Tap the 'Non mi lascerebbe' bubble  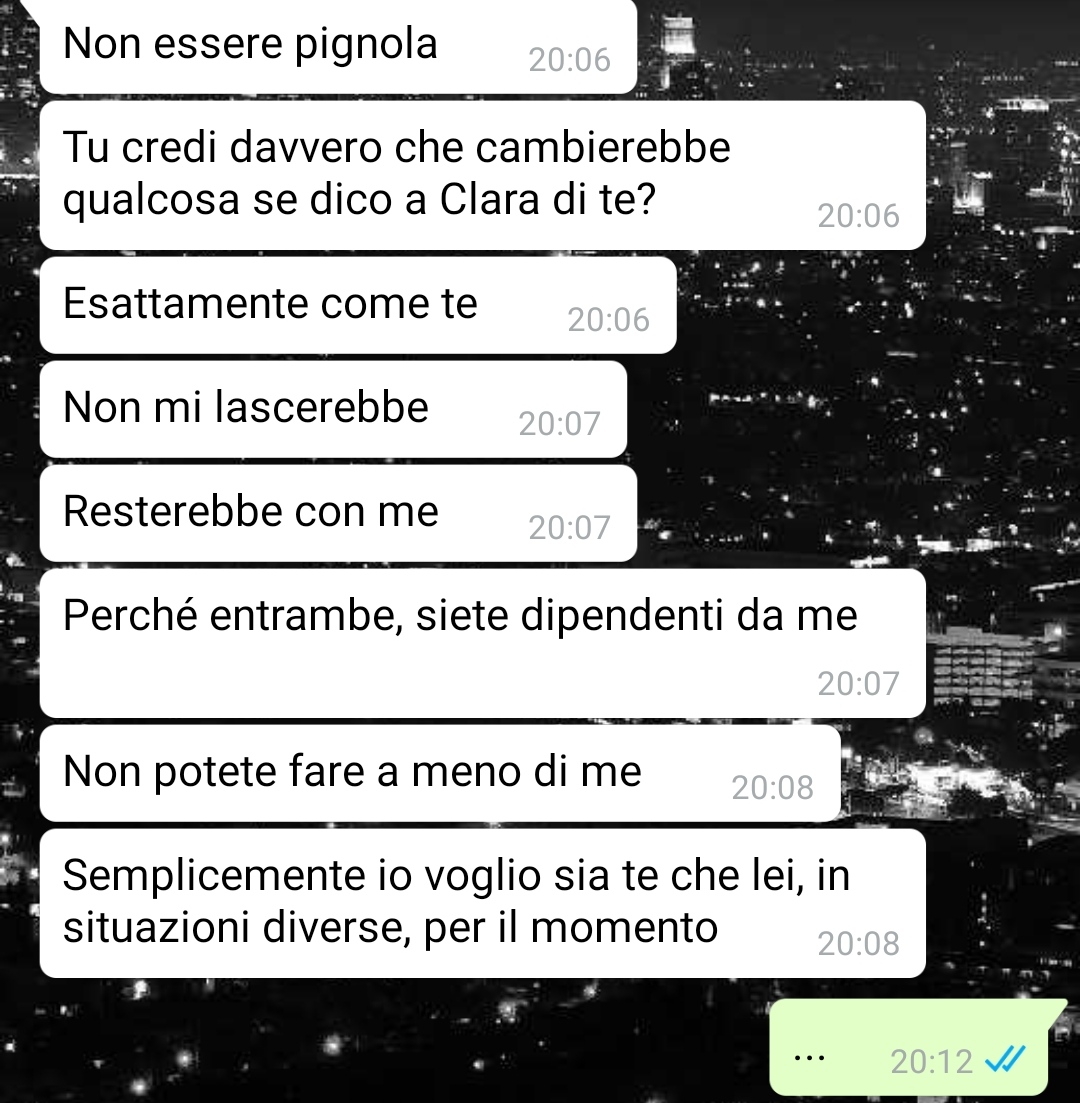(333, 409)
